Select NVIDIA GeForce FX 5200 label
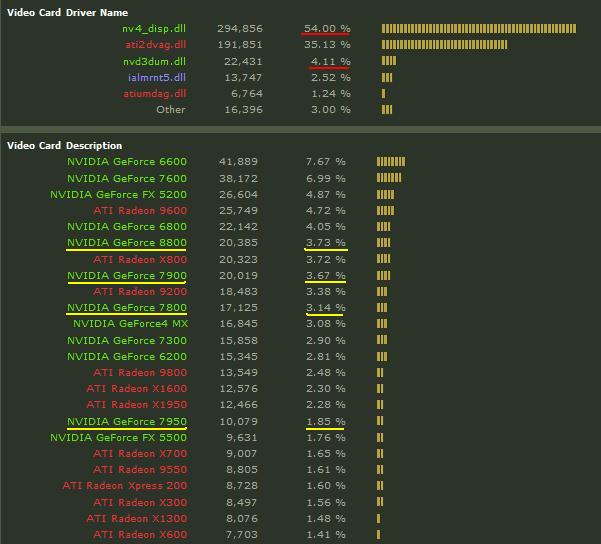Image resolution: width=601 pixels, height=544 pixels. [118, 195]
